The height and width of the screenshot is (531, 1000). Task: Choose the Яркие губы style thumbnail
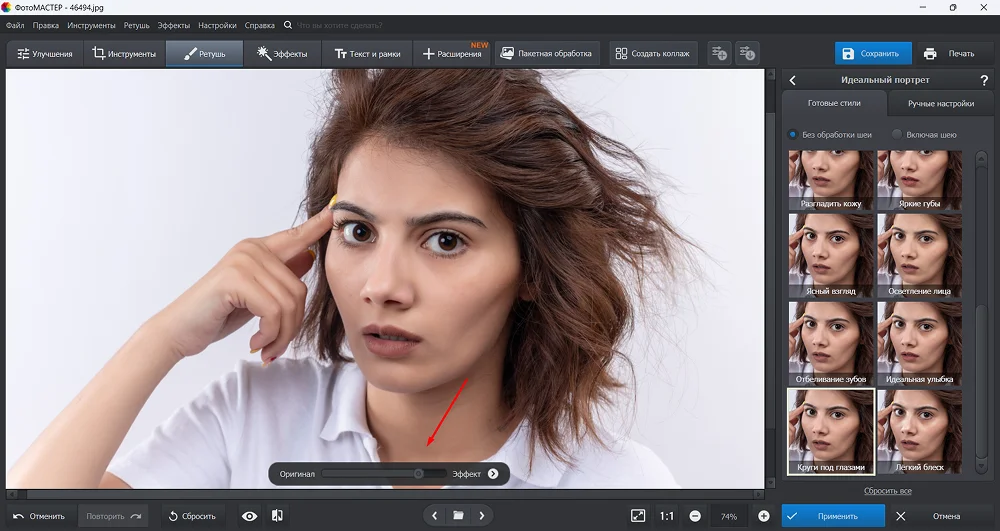(920, 180)
